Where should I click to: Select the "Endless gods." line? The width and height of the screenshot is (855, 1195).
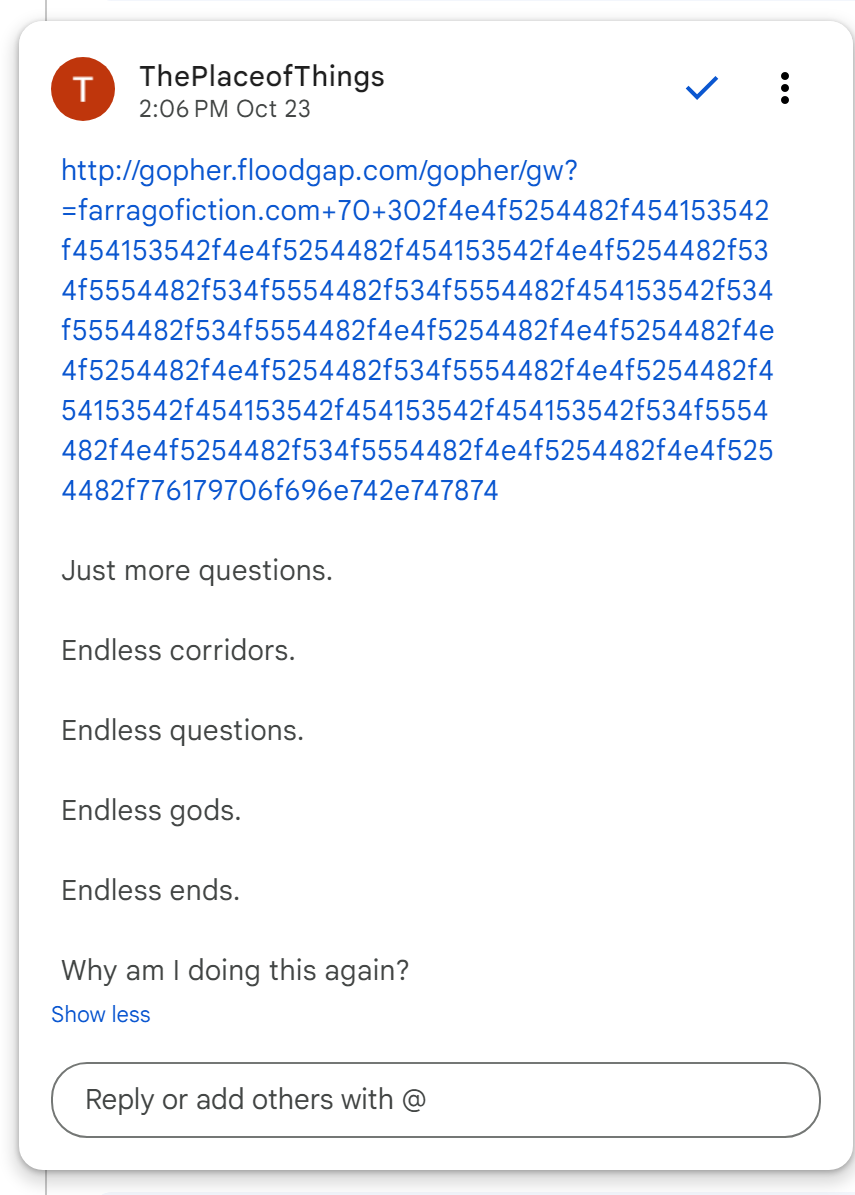click(x=151, y=810)
